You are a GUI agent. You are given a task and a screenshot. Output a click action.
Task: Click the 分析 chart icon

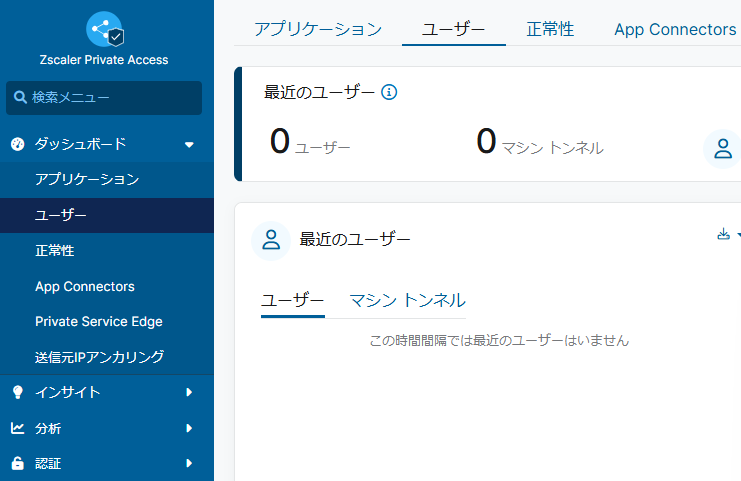click(x=17, y=428)
